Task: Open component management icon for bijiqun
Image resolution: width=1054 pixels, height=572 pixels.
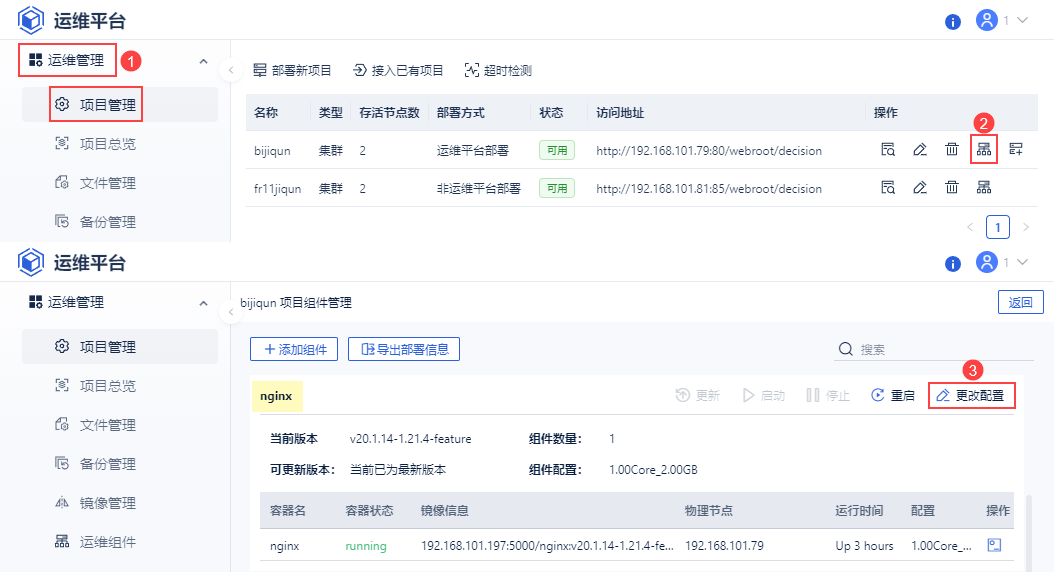Action: tap(984, 149)
